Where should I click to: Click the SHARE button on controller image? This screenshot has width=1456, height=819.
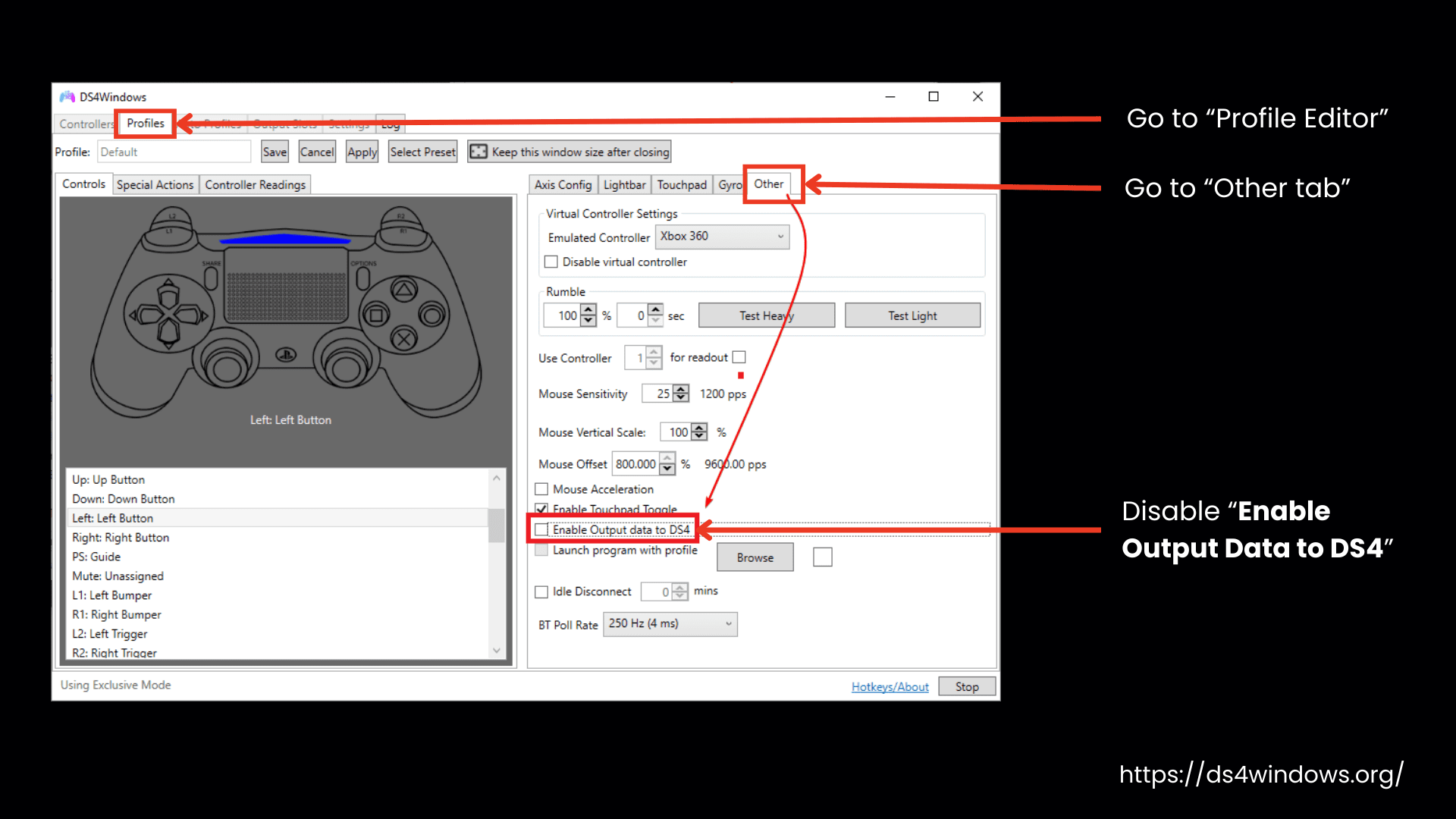click(212, 278)
